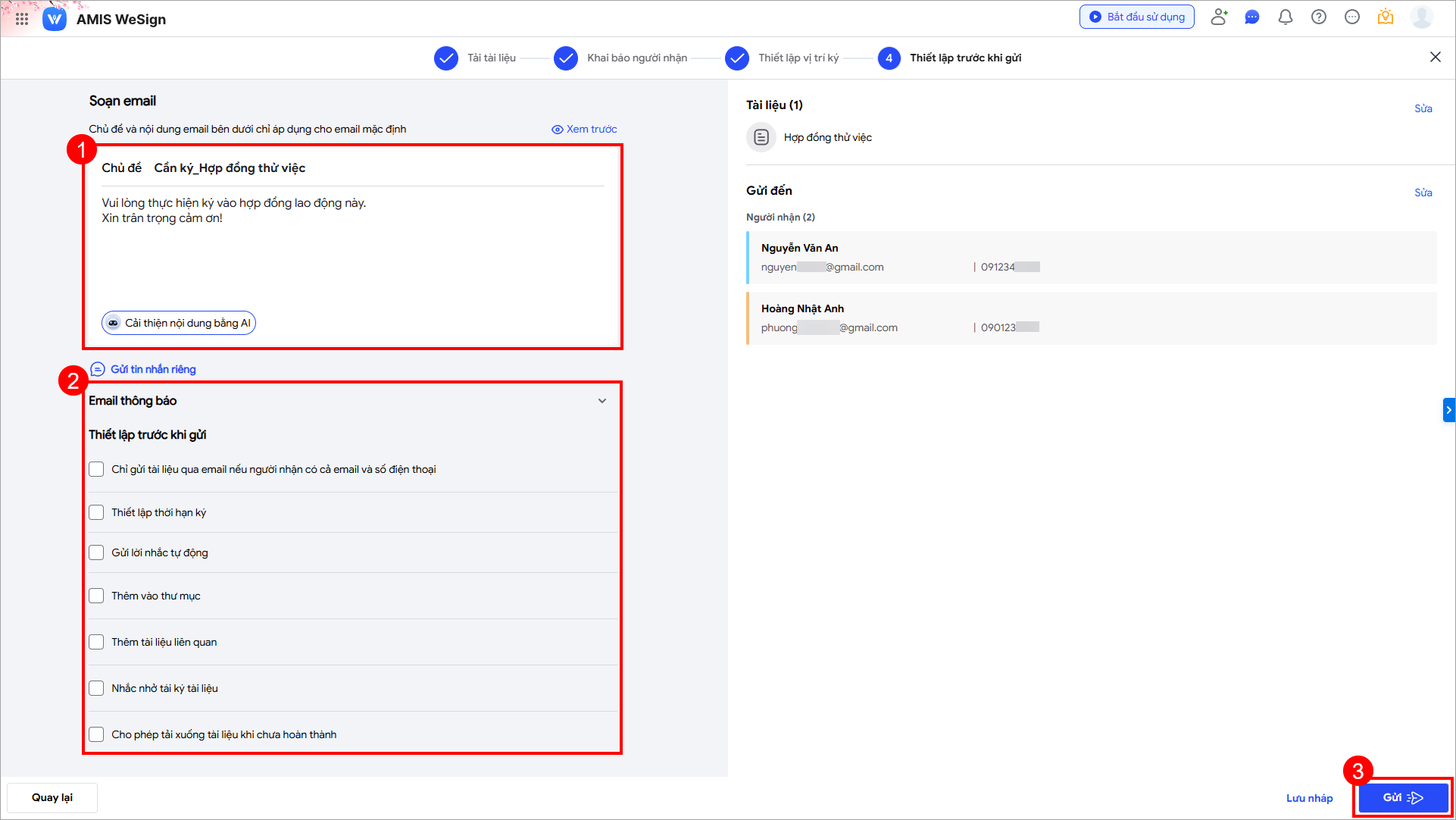Click the Hợp đồng thử việc document icon

[x=761, y=137]
